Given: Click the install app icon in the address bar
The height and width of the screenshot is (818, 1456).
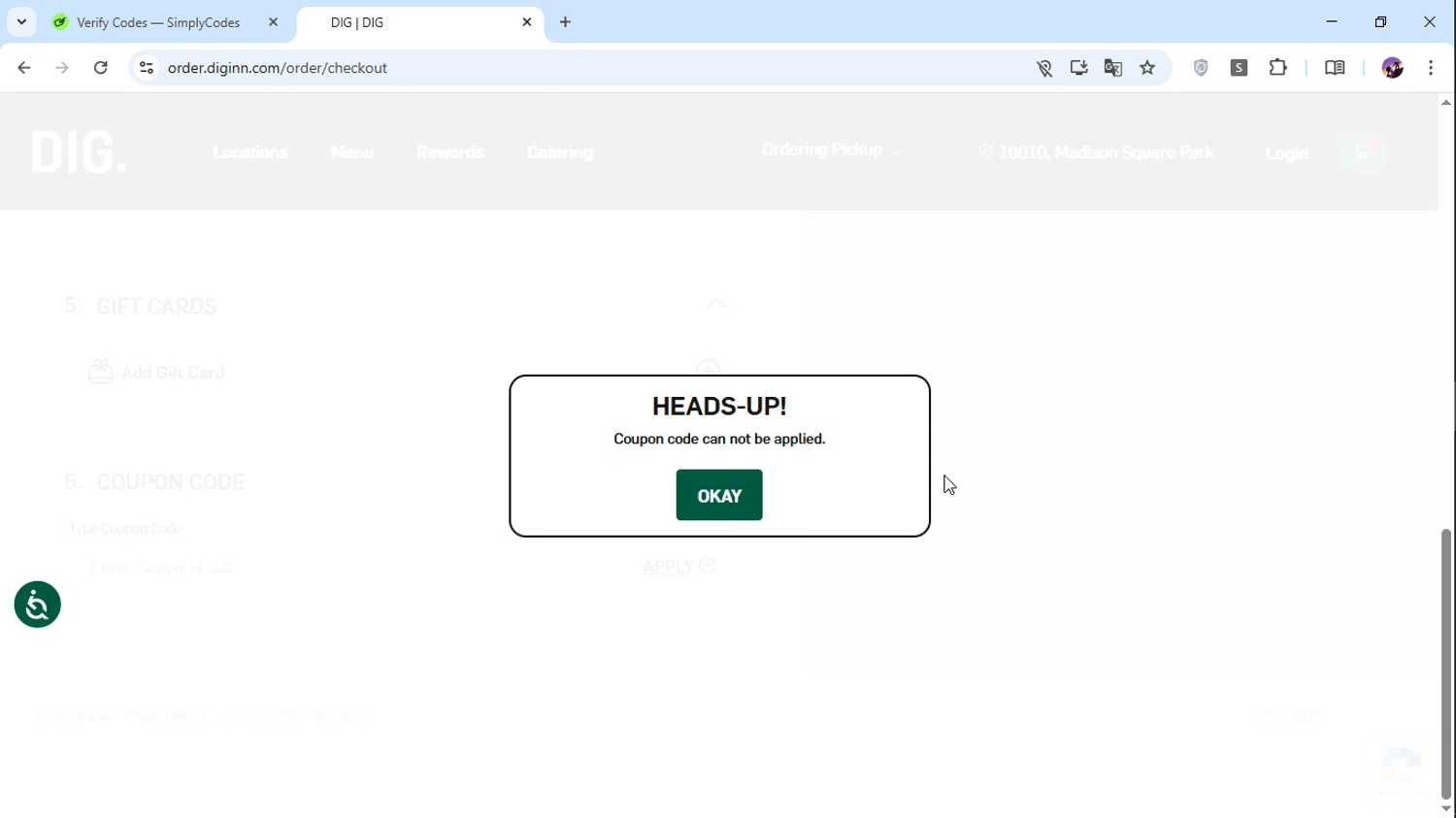Looking at the screenshot, I should coord(1078,68).
